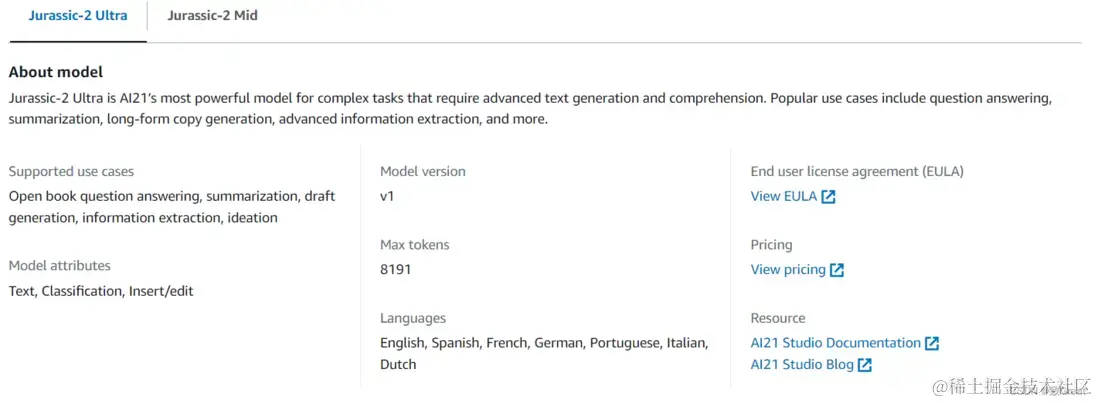Click the Supported use cases label
The height and width of the screenshot is (403, 1098).
71,172
